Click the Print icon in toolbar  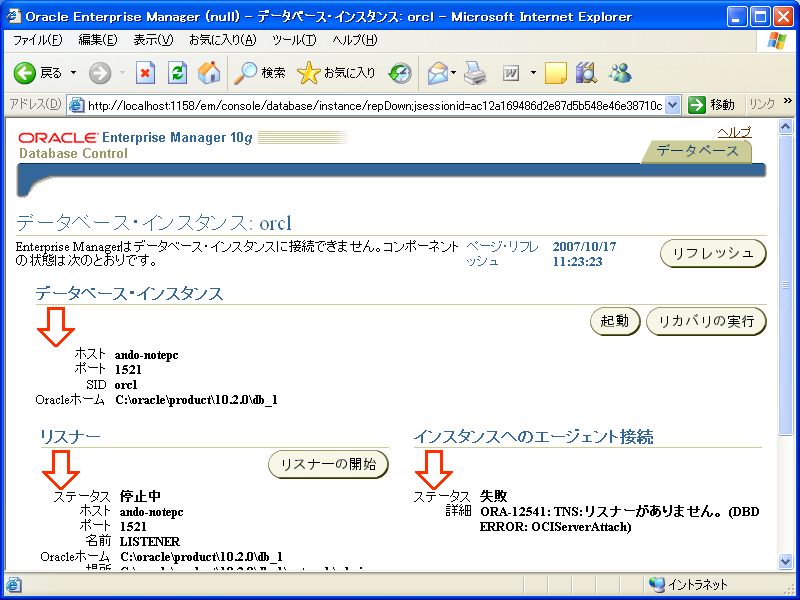[x=475, y=73]
